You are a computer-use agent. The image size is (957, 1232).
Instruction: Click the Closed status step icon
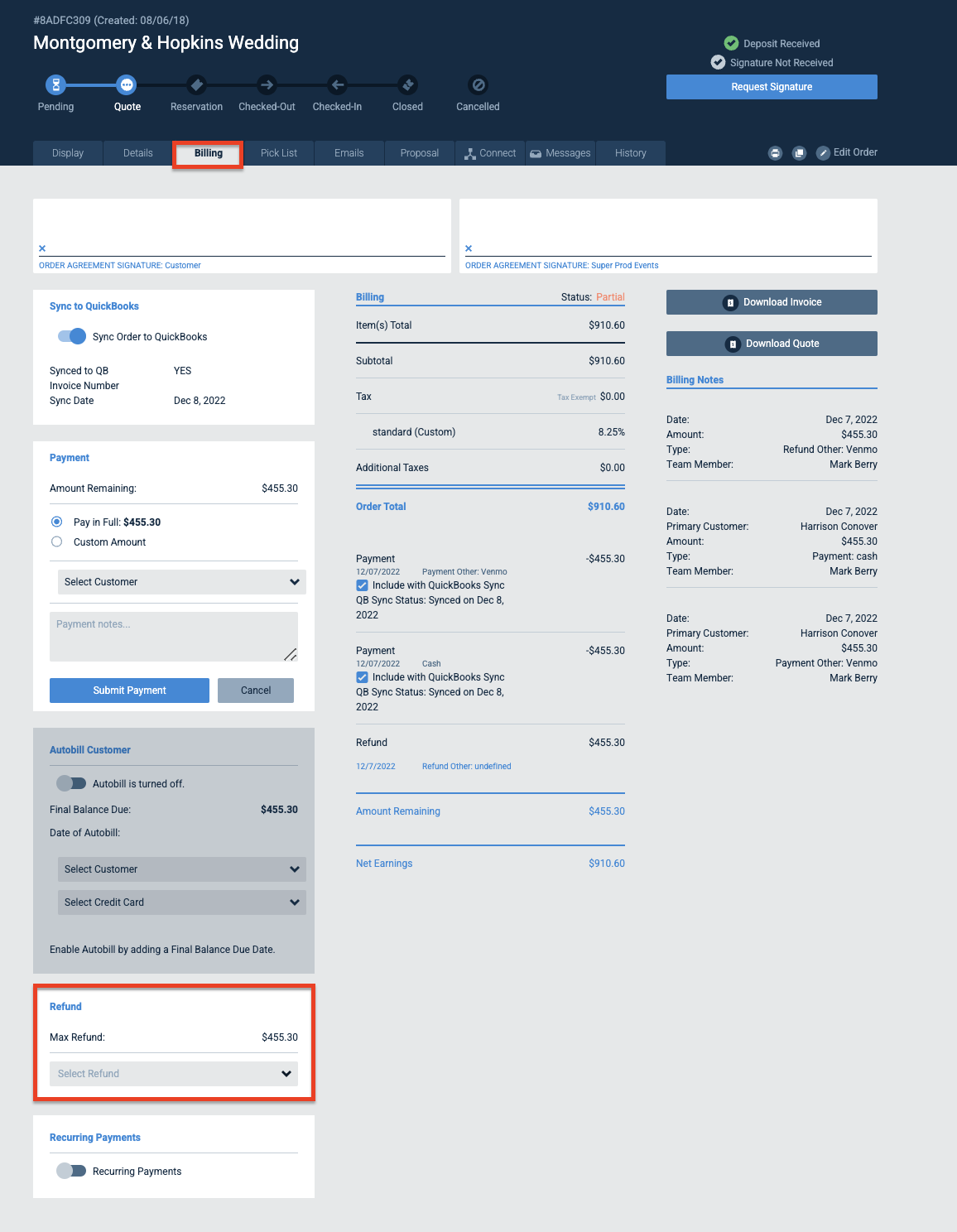coord(407,84)
